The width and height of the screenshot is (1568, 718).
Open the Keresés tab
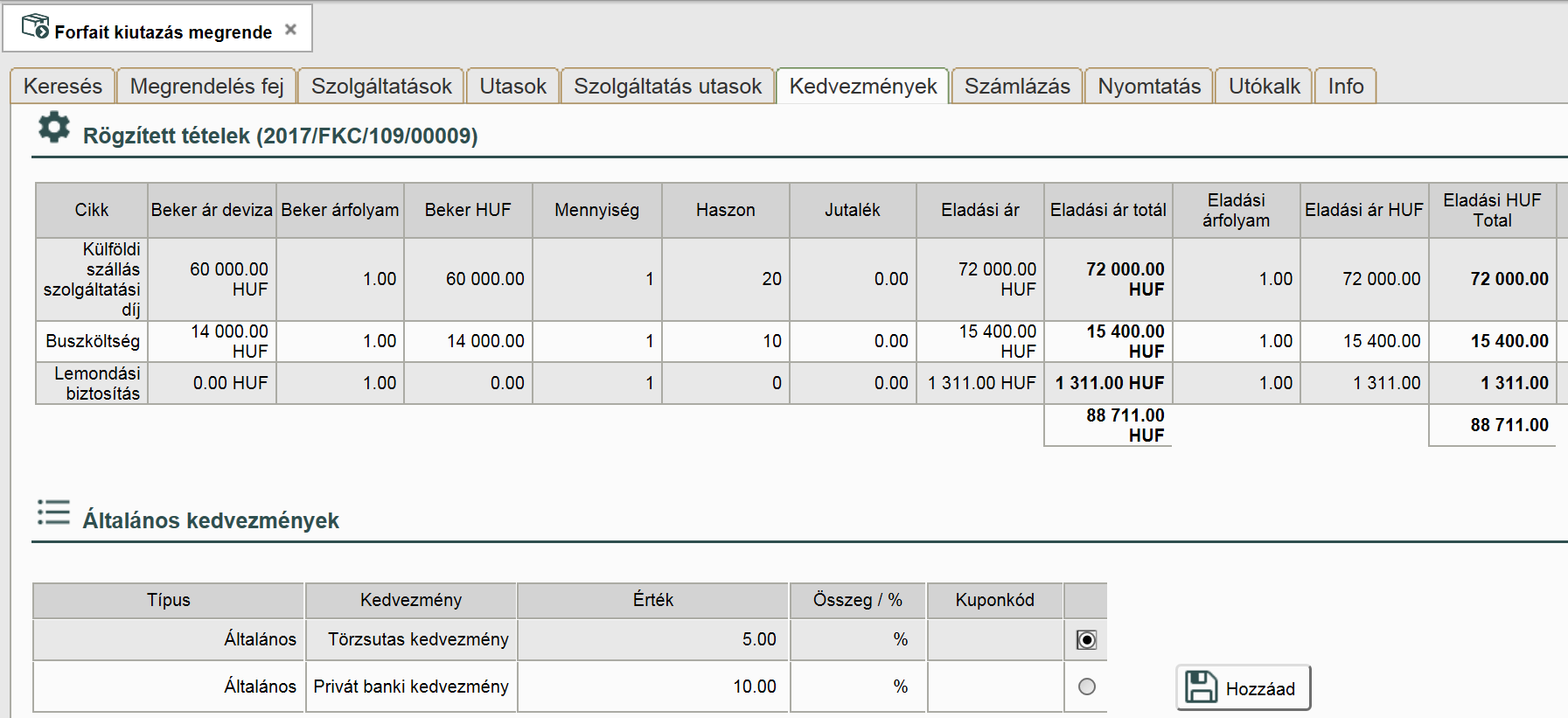coord(63,87)
